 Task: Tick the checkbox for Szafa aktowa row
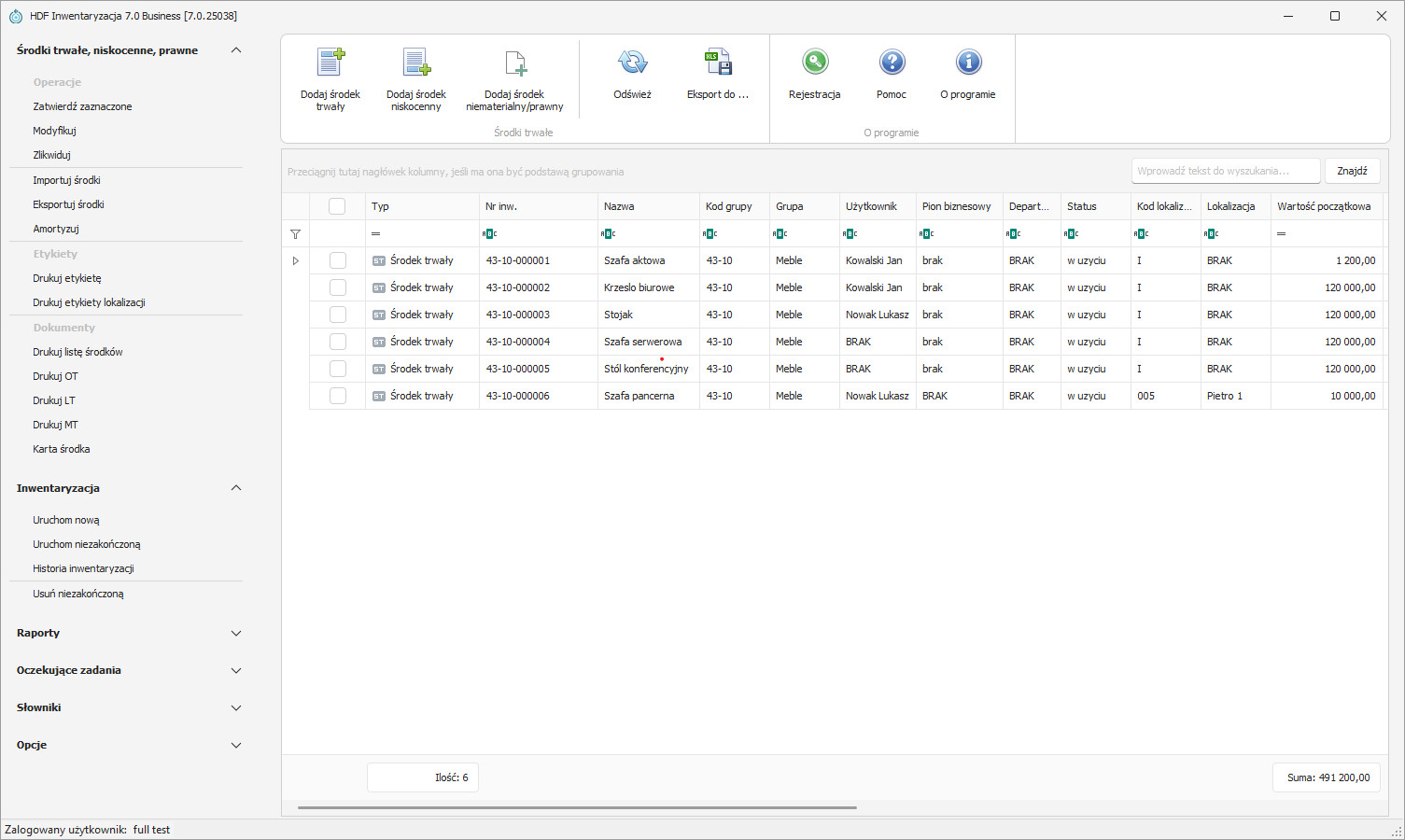(338, 260)
